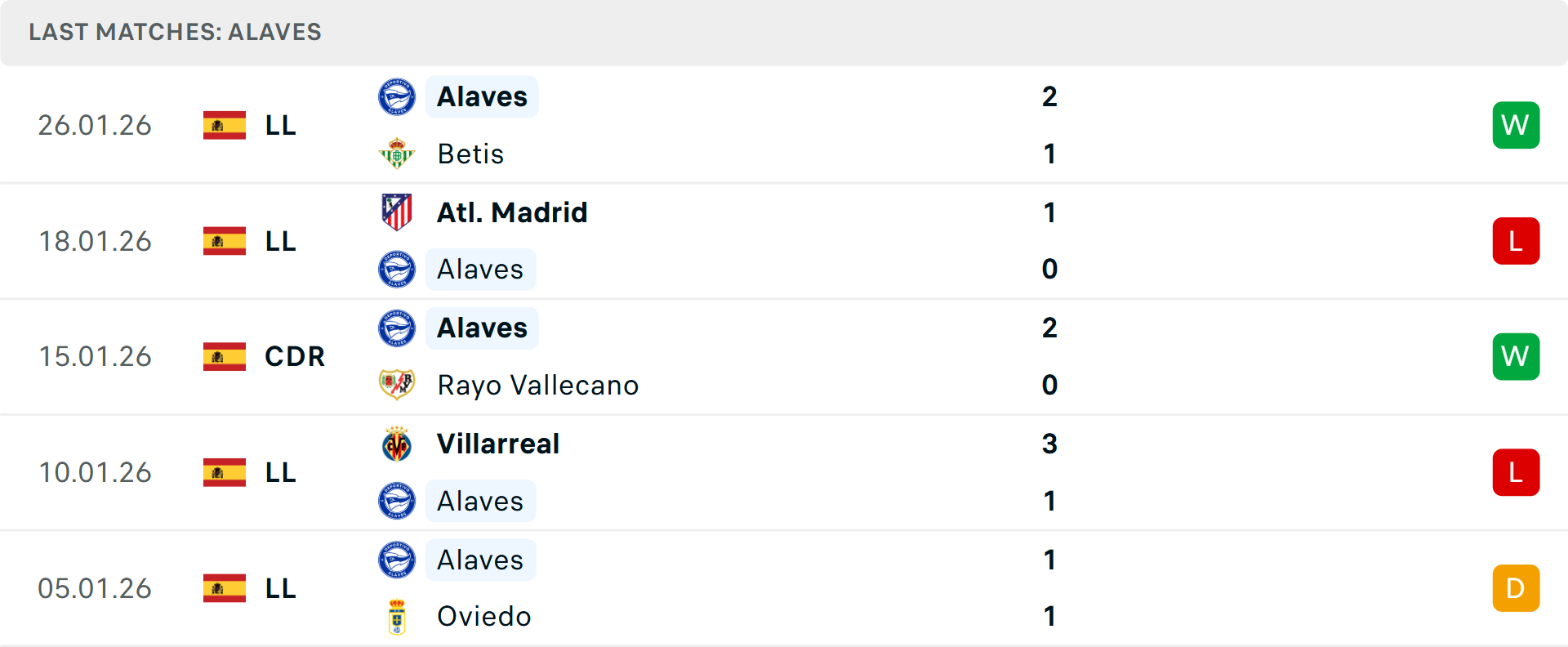Click the date 10.01.26

(x=95, y=471)
